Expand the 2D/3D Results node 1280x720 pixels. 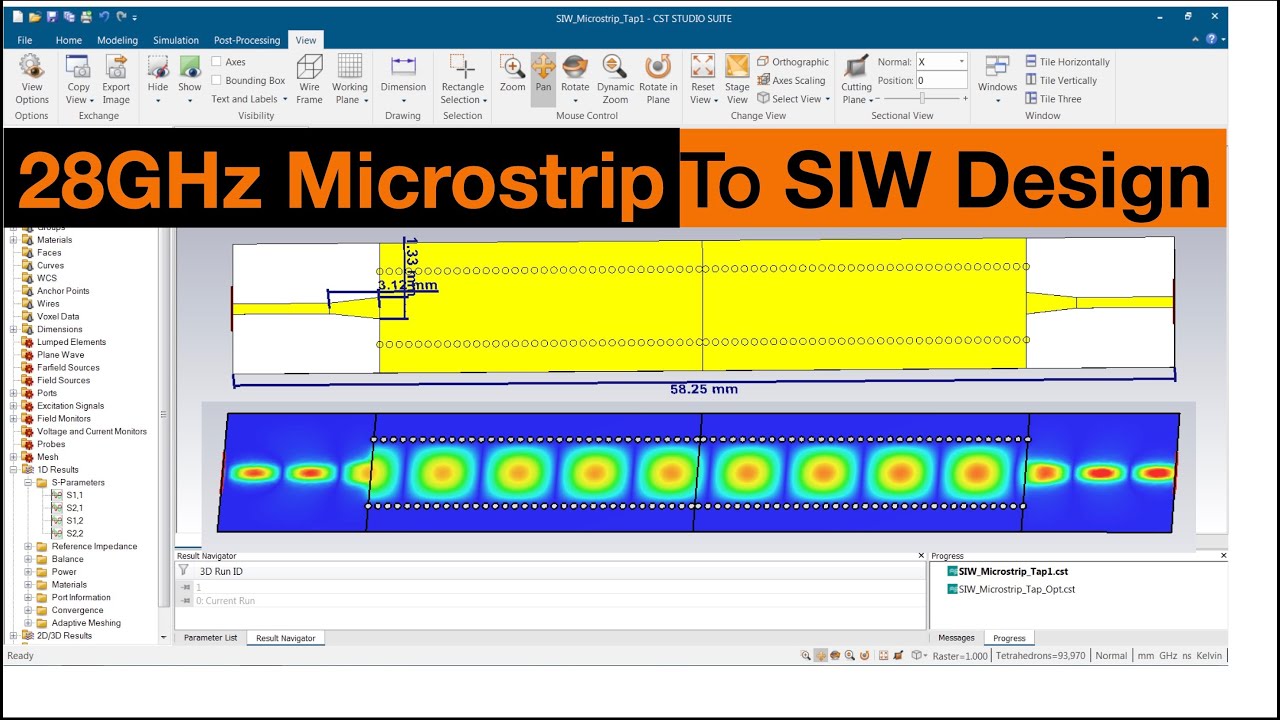[x=14, y=636]
